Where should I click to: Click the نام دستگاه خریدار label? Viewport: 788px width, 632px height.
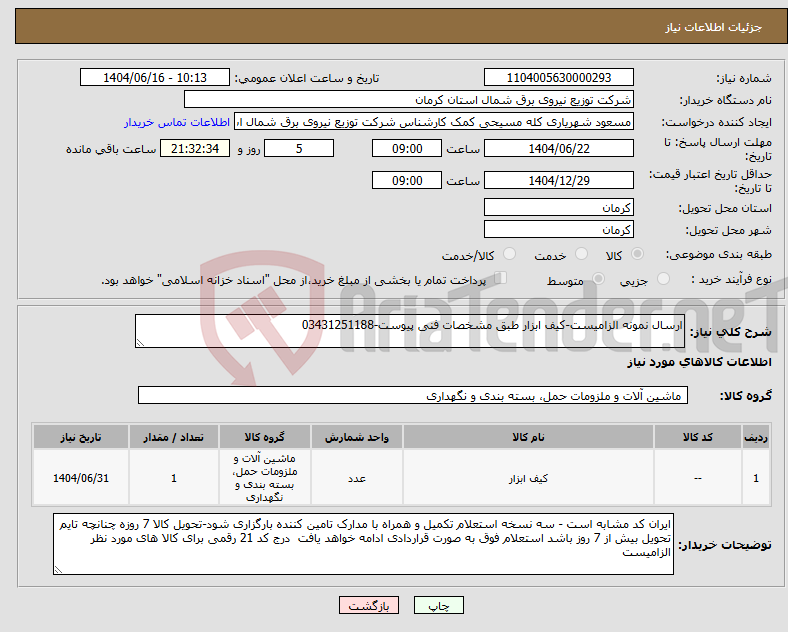coord(726,100)
